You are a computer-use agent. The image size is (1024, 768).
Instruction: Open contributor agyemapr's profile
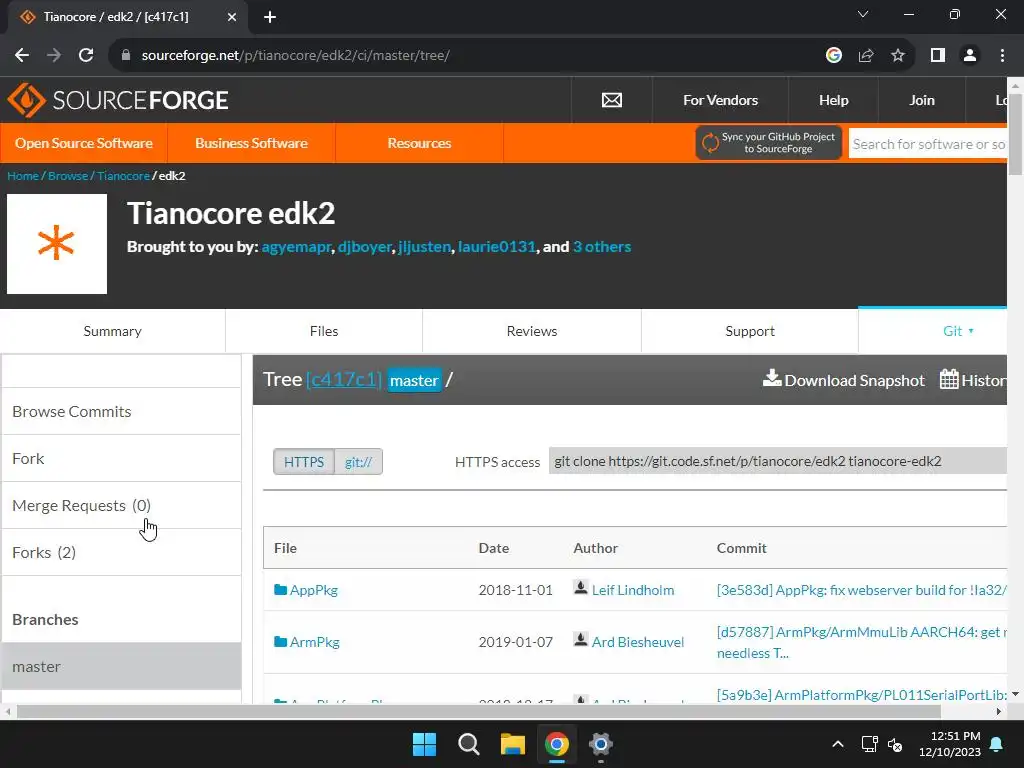point(296,247)
